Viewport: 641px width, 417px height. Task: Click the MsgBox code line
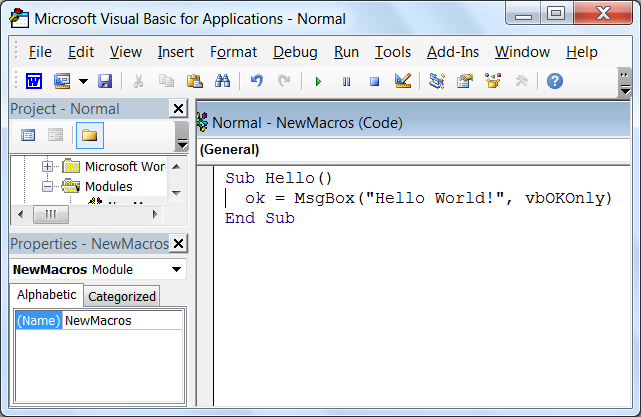pos(428,198)
